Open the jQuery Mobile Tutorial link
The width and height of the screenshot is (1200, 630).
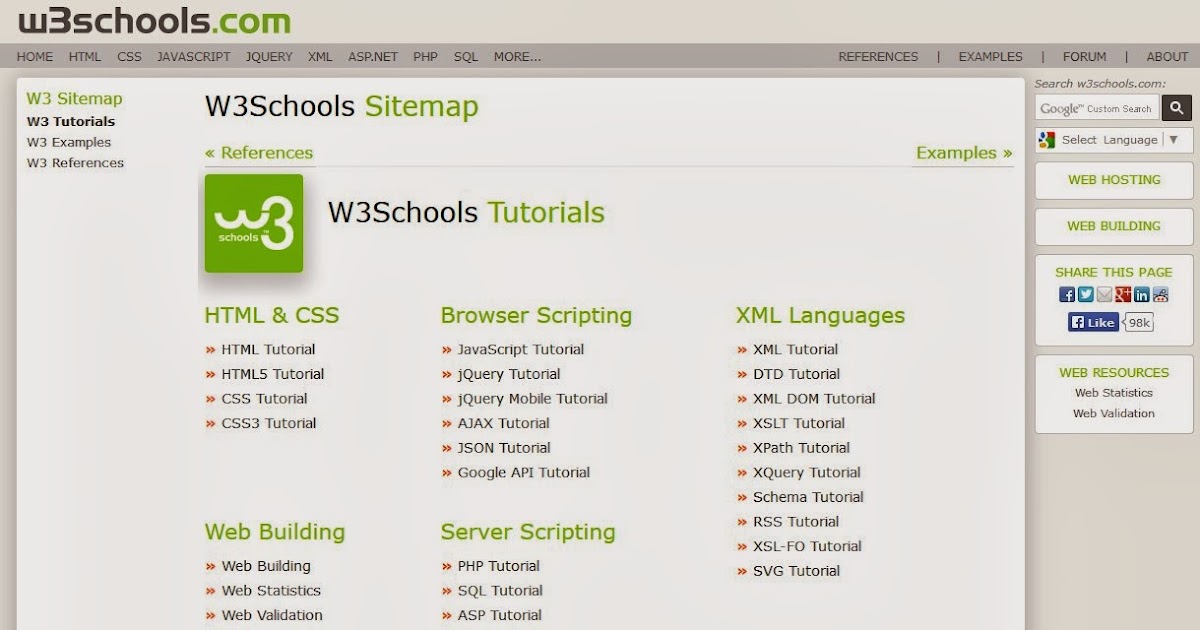click(x=533, y=399)
